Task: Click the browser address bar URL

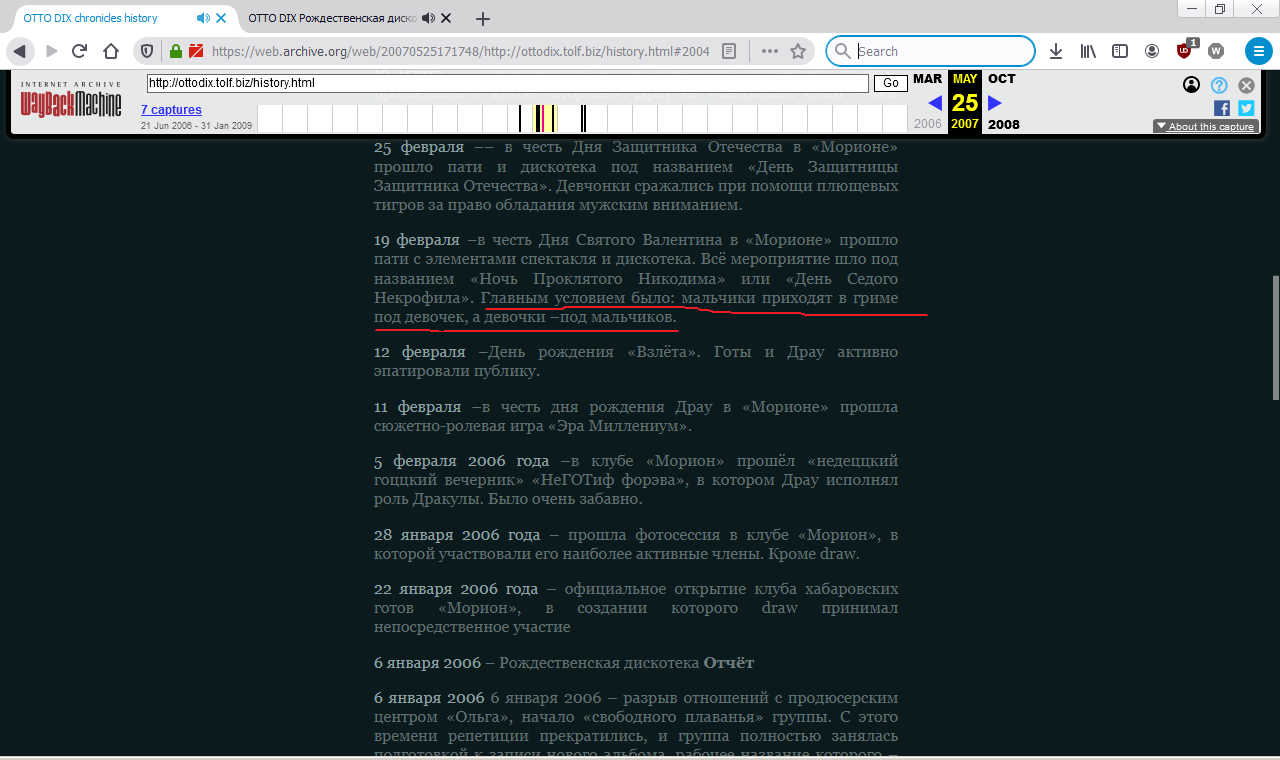Action: coord(460,51)
